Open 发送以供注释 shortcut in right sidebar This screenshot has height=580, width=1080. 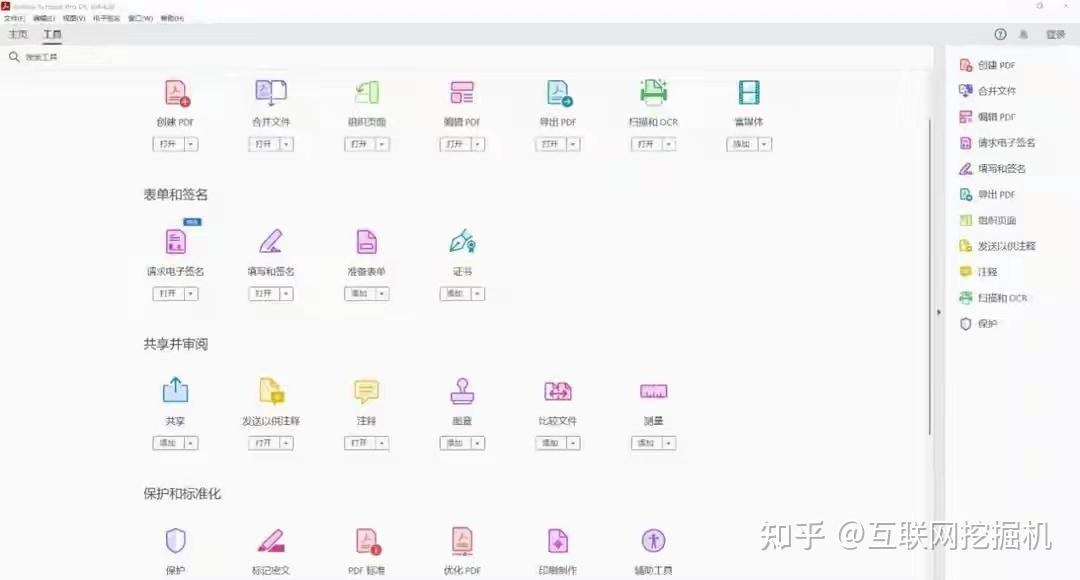coord(997,246)
